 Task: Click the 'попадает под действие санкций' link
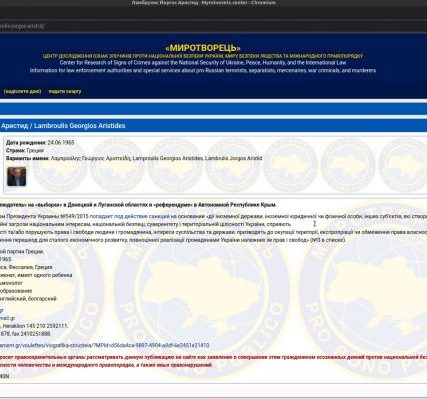pos(130,216)
